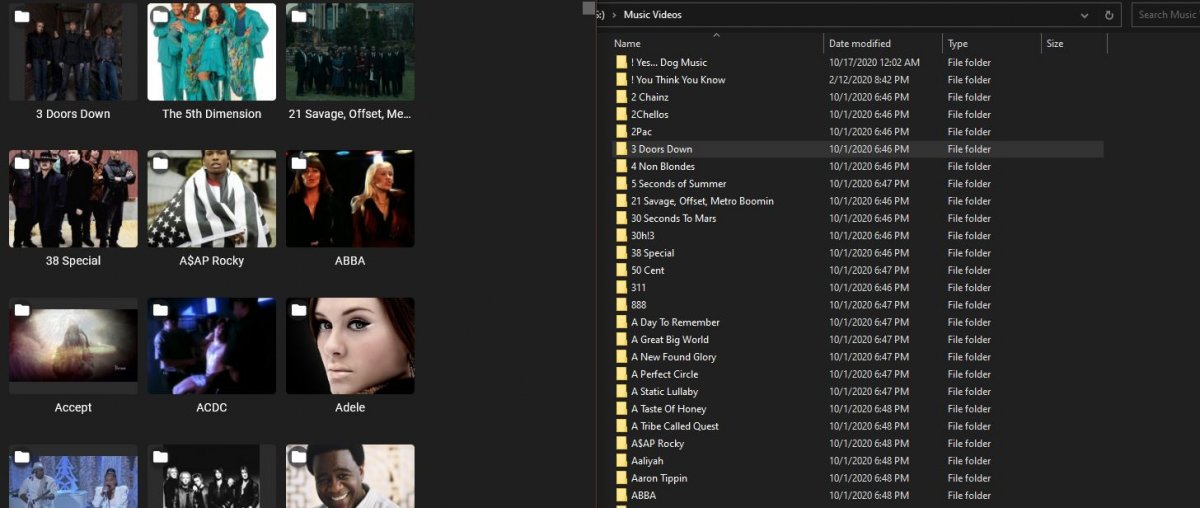Expand the breadcrumb chevron before Music Videos
1200x508 pixels.
tap(613, 15)
